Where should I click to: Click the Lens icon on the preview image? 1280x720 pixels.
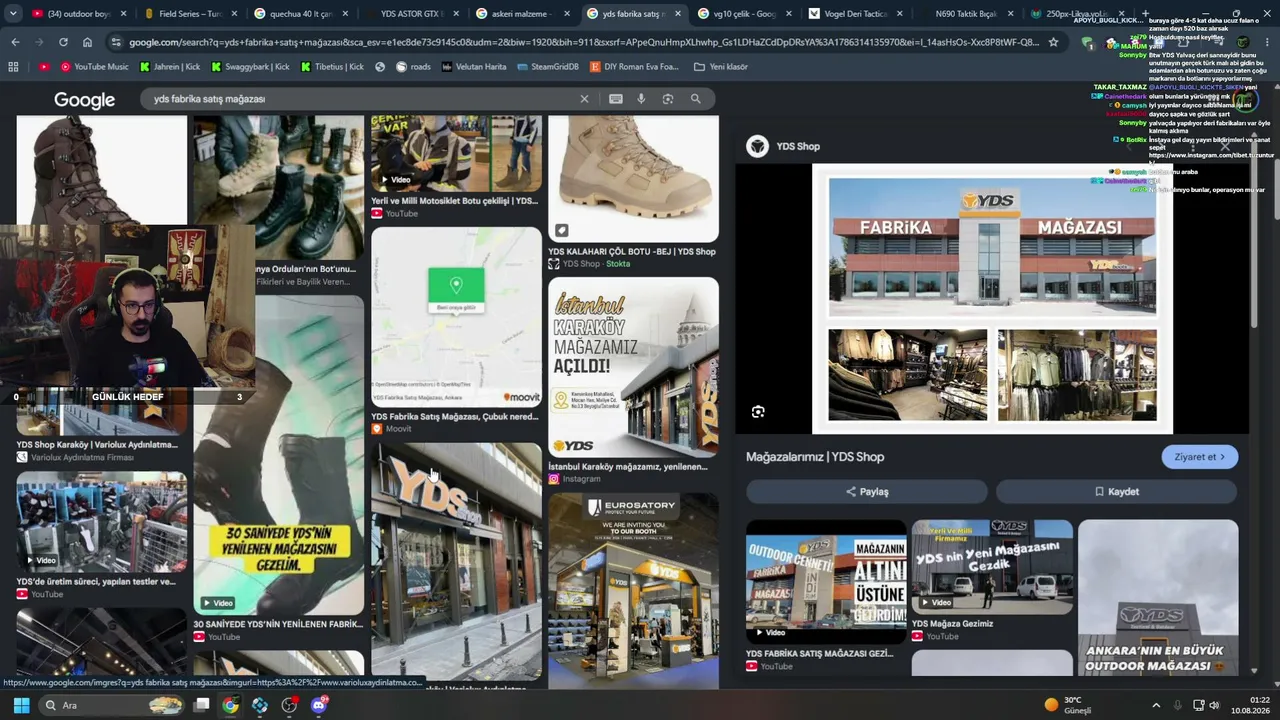pyautogui.click(x=758, y=412)
